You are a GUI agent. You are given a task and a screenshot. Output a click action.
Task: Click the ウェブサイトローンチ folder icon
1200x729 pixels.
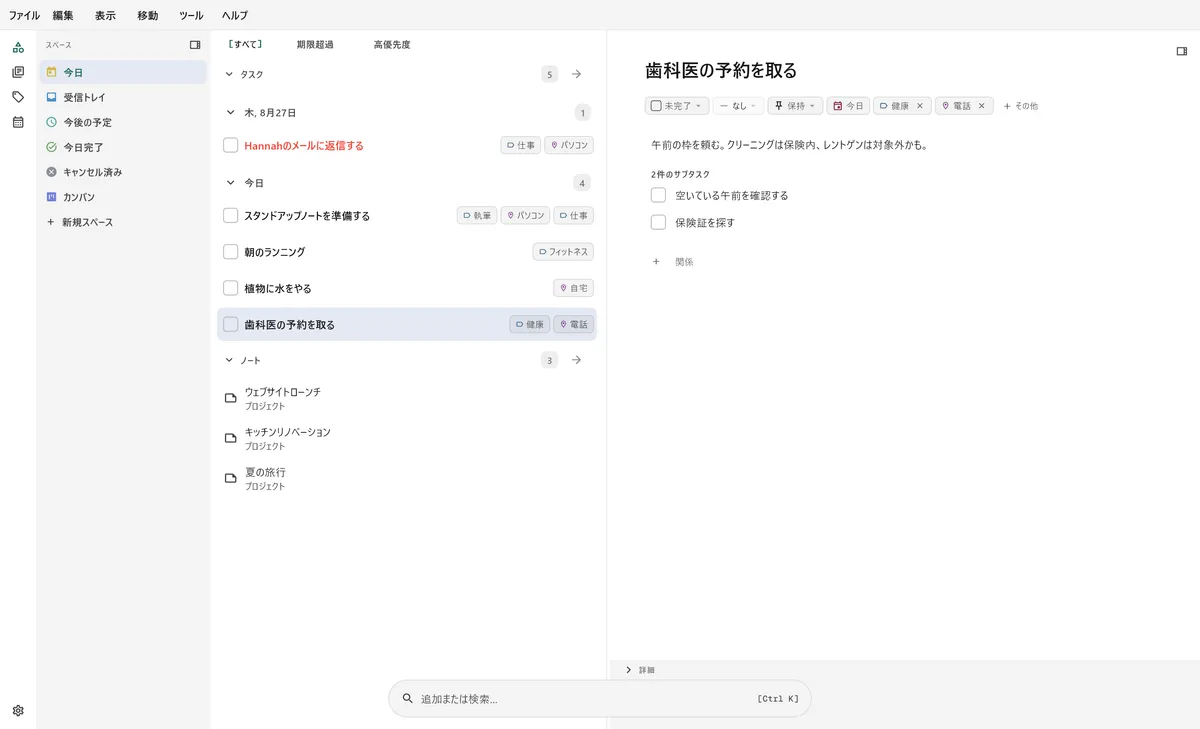230,398
